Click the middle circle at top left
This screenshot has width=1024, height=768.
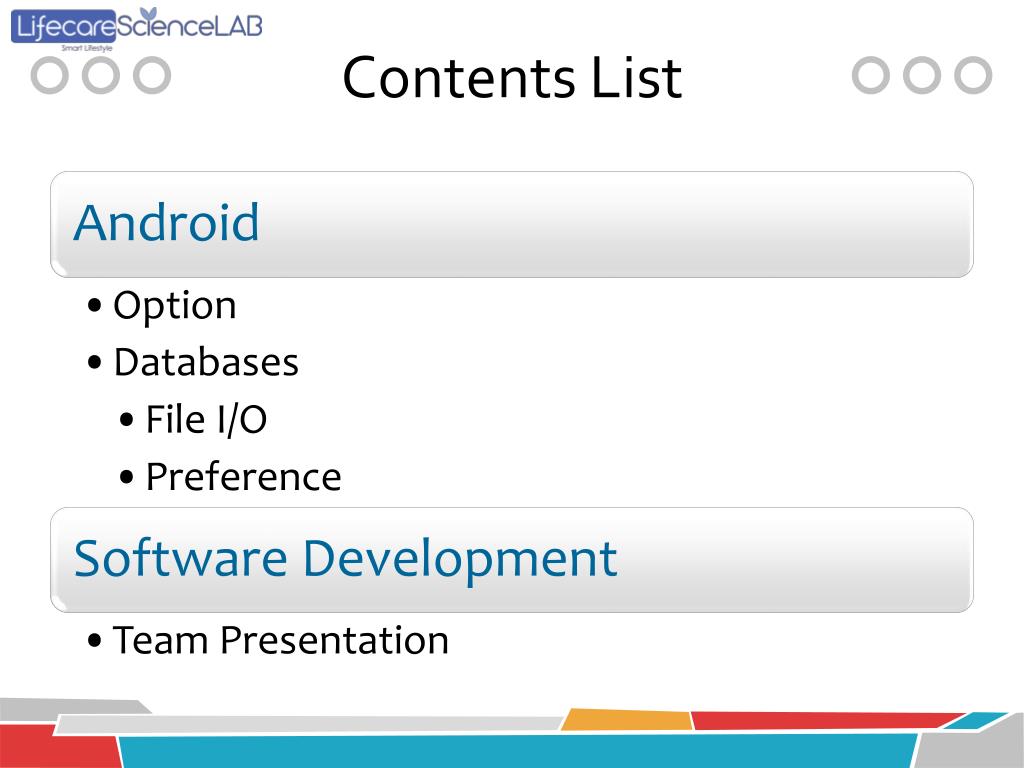101,75
